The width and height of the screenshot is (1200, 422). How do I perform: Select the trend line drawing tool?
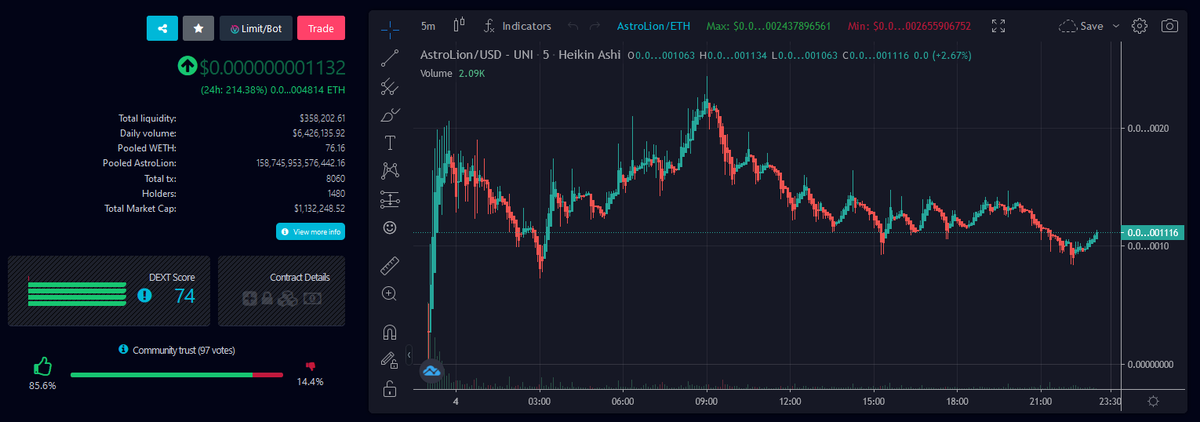[x=390, y=57]
